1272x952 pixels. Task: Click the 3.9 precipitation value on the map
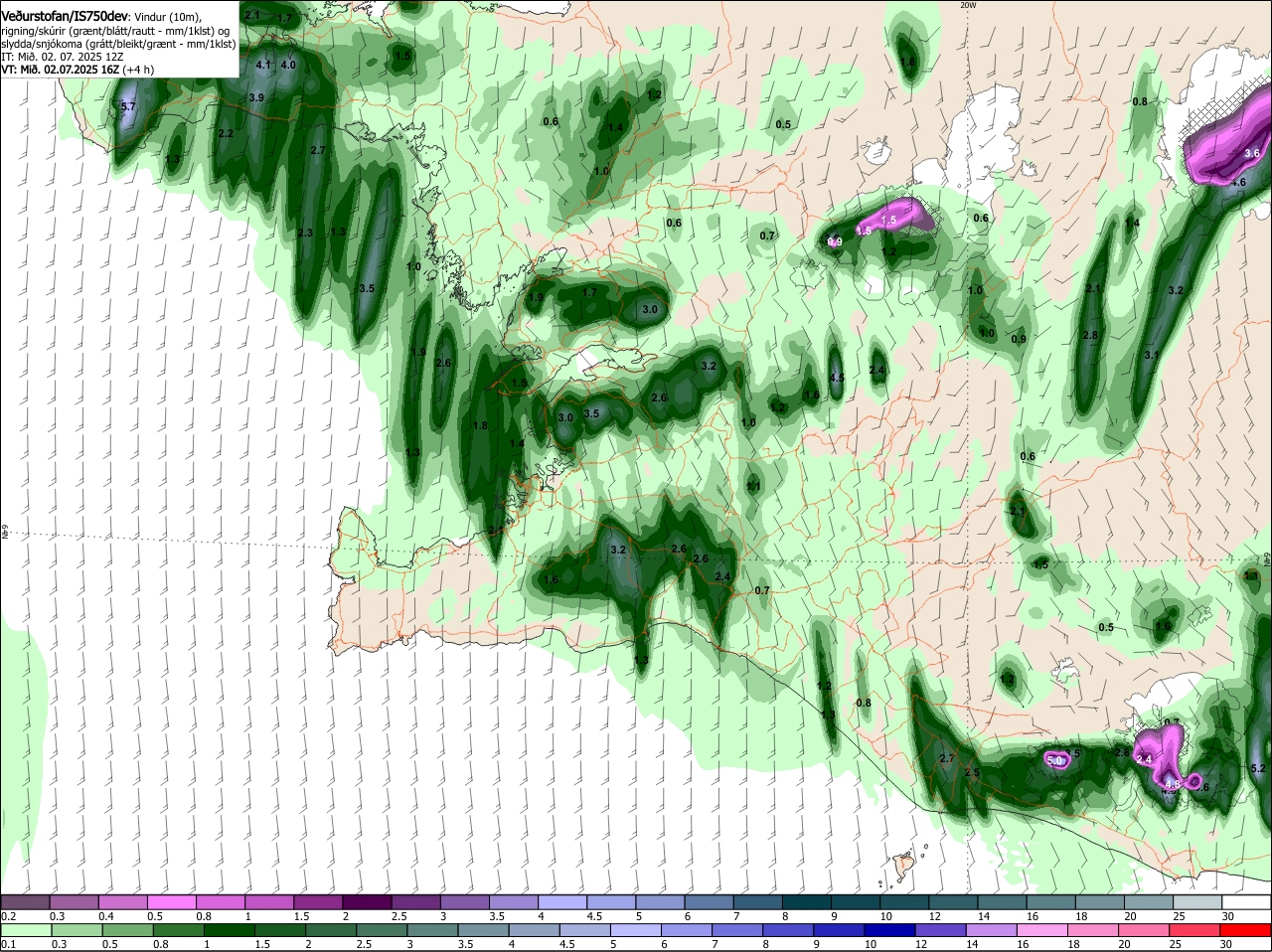pos(255,97)
